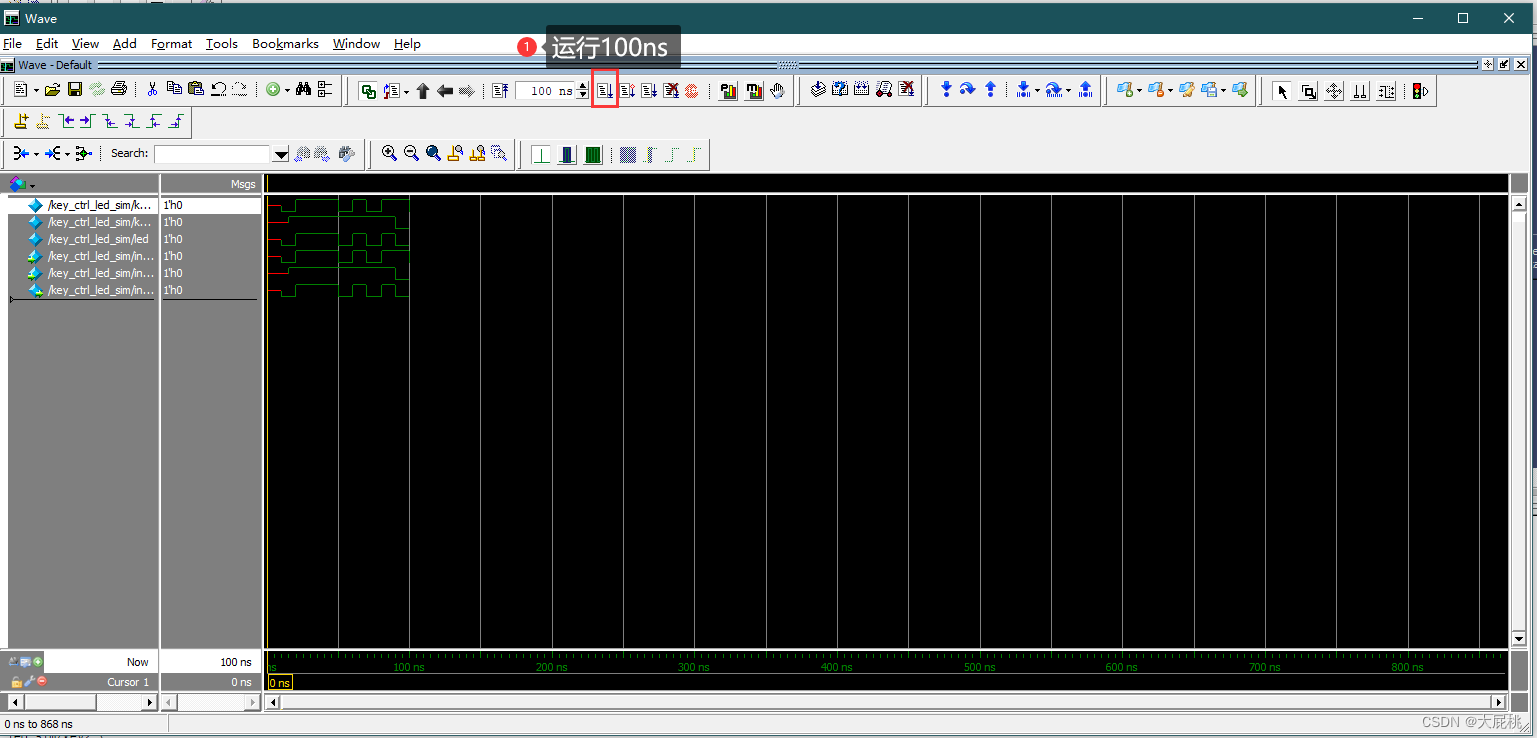The height and width of the screenshot is (738, 1537).
Task: Click the Break simulation icon with red X
Action: (671, 91)
